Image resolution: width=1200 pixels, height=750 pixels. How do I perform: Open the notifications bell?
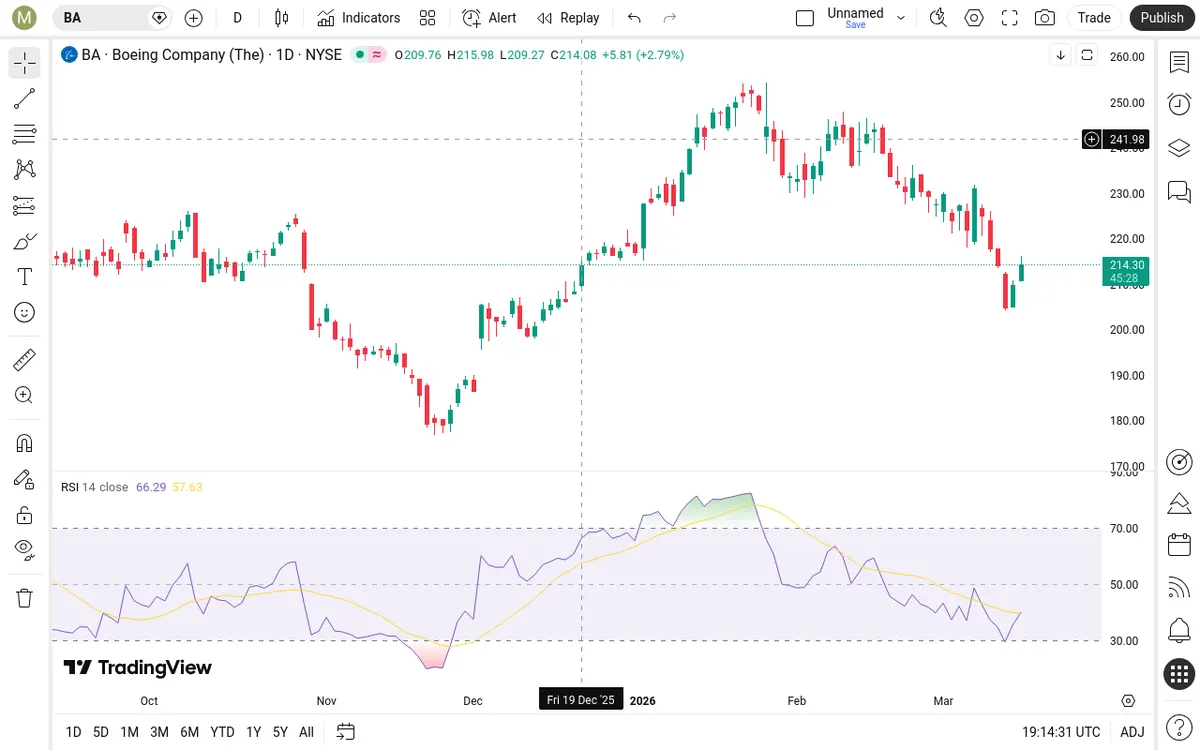click(1179, 631)
